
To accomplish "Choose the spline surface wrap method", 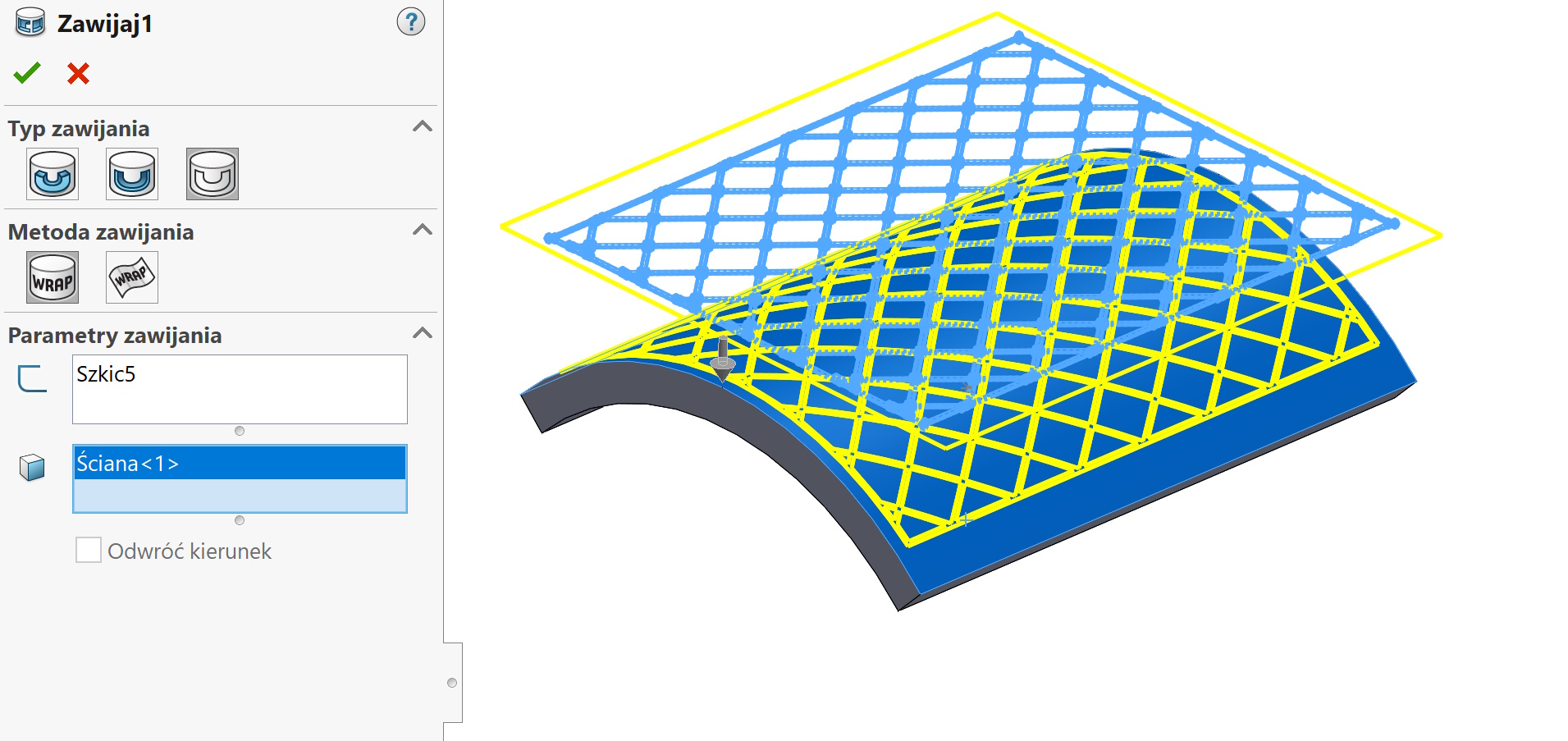I will click(x=131, y=277).
